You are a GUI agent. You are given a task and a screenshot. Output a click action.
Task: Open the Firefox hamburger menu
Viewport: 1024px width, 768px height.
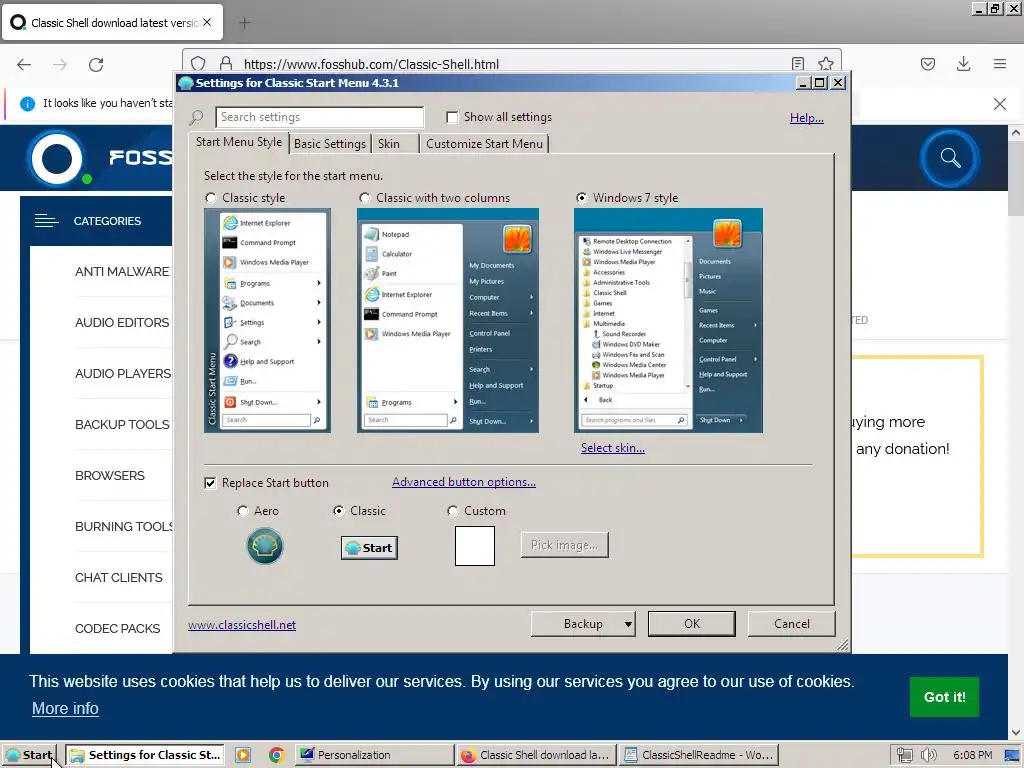(x=1000, y=64)
